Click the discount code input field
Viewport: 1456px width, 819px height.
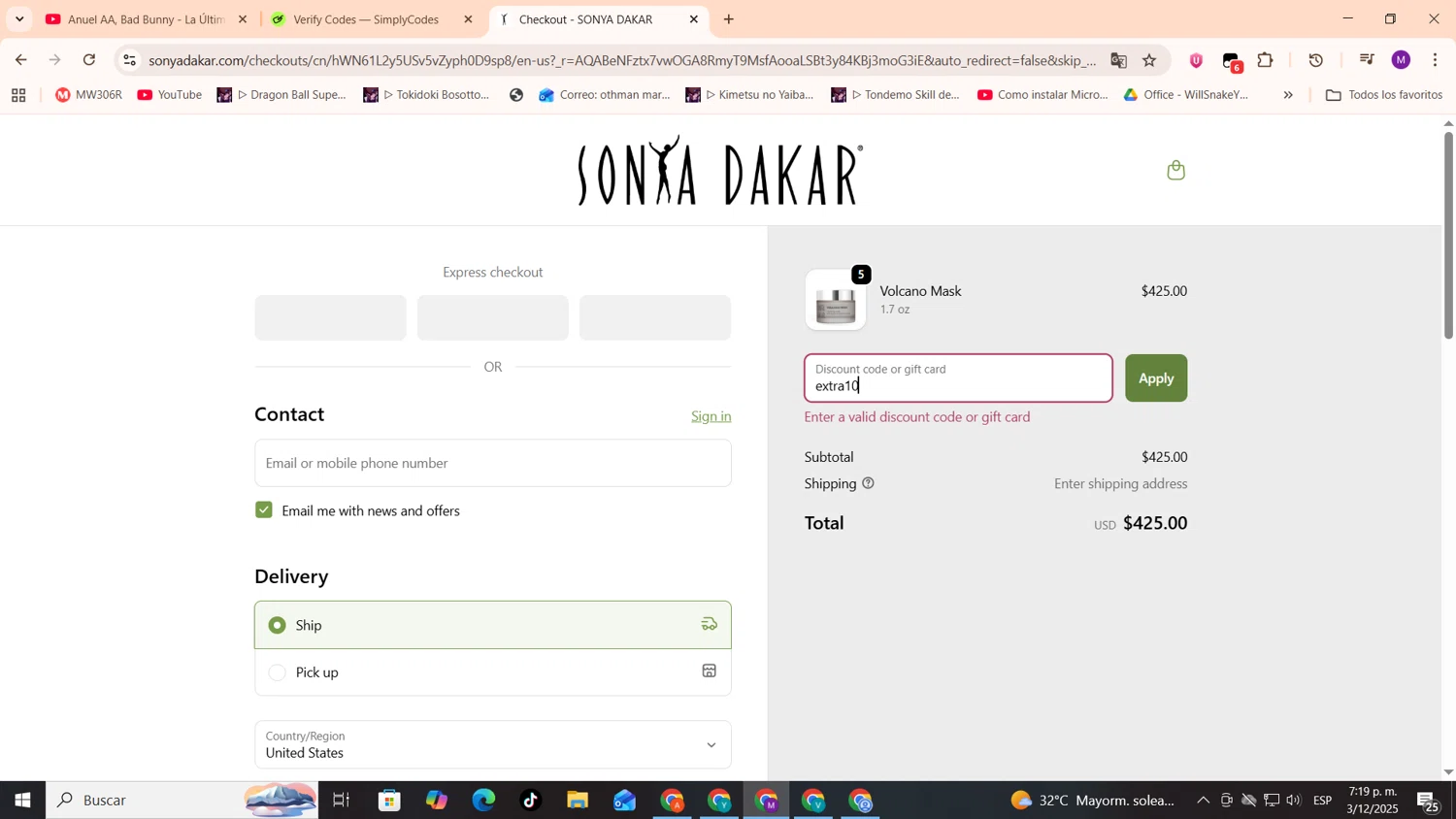(958, 378)
